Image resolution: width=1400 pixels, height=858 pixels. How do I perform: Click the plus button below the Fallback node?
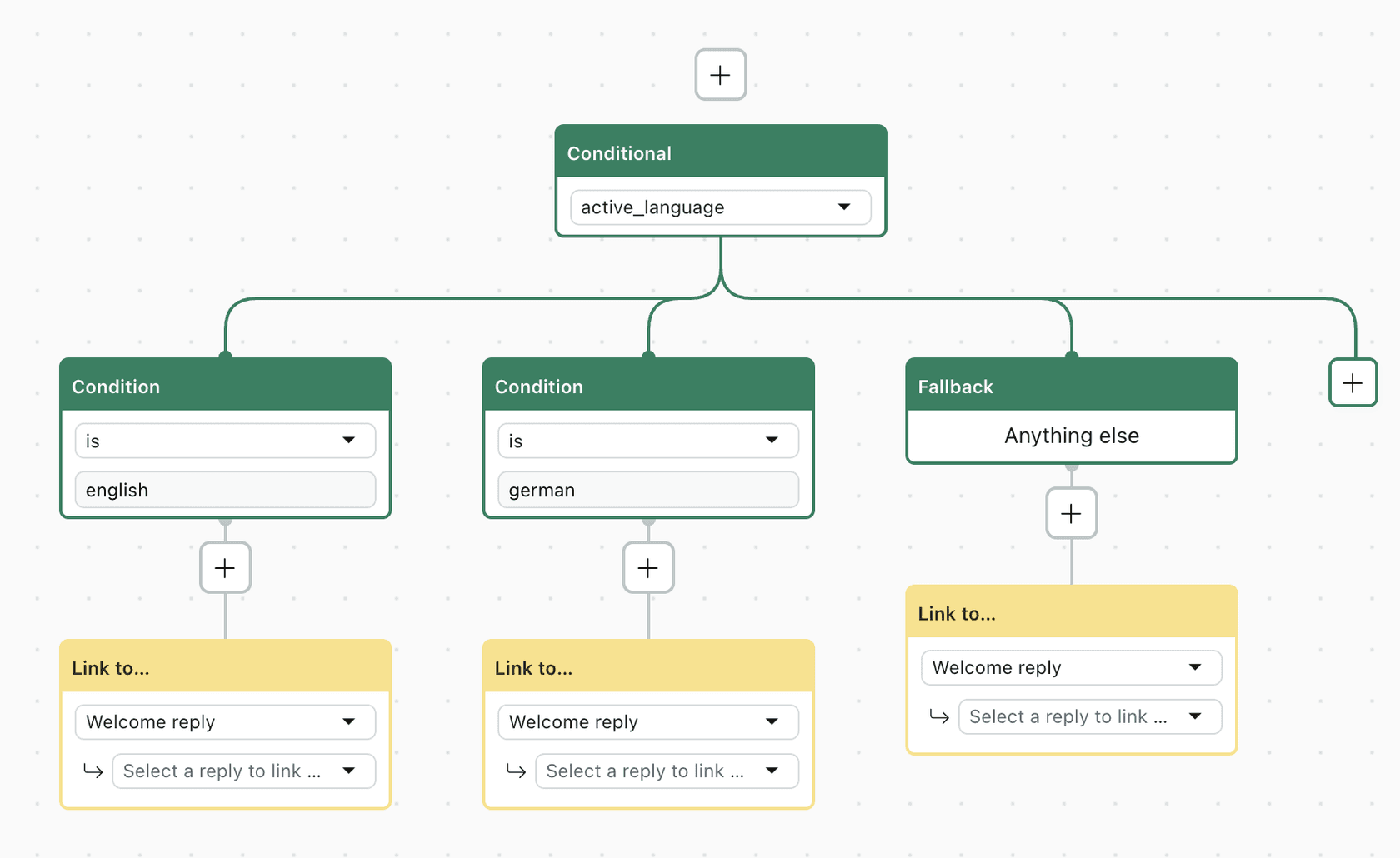tap(1071, 514)
